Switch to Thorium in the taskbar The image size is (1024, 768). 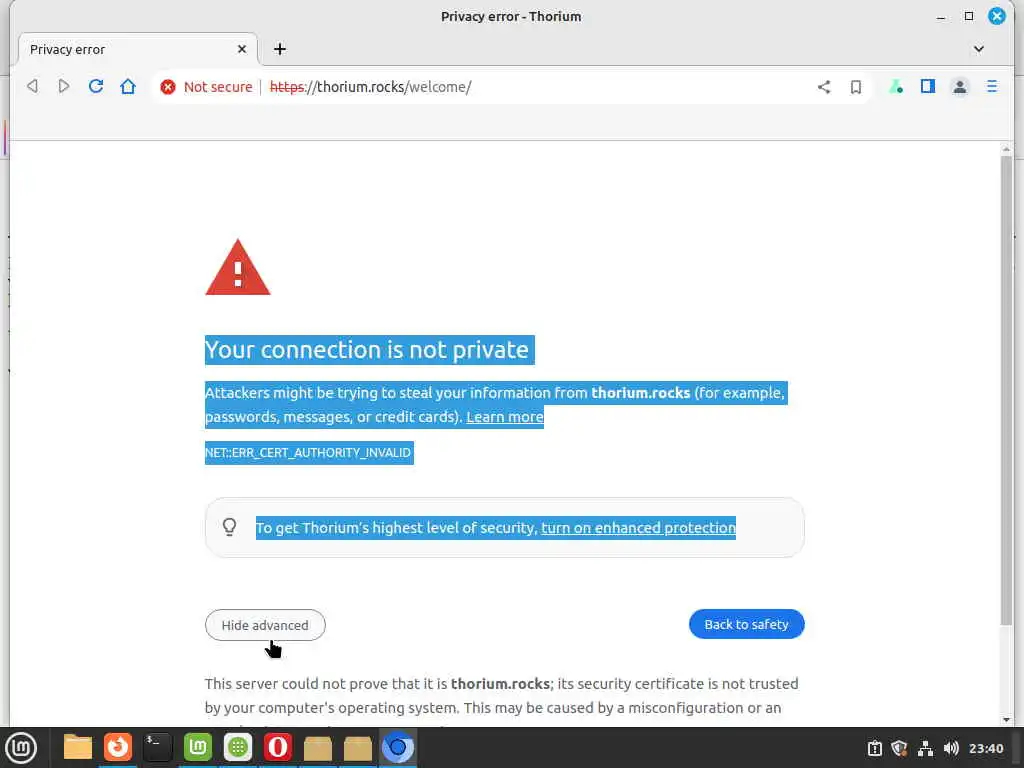point(398,748)
